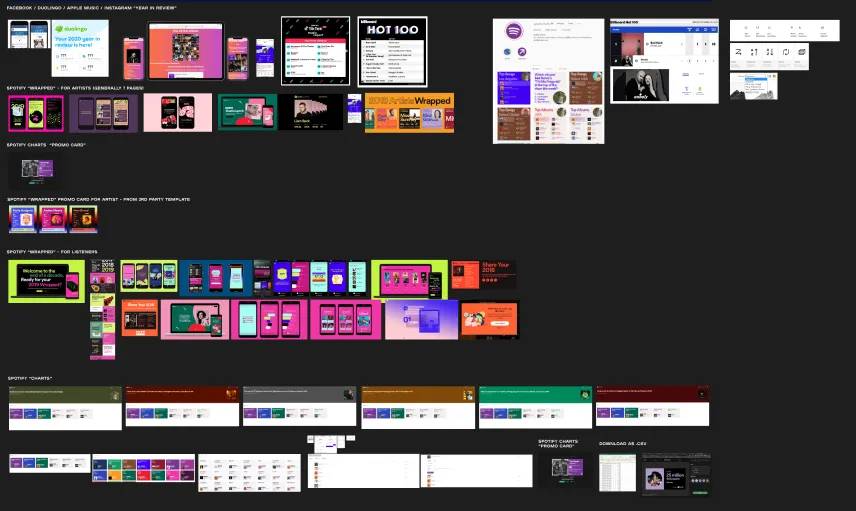The width and height of the screenshot is (856, 511).
Task: Click the Duolingo owl logo
Action: pyautogui.click(x=61, y=31)
